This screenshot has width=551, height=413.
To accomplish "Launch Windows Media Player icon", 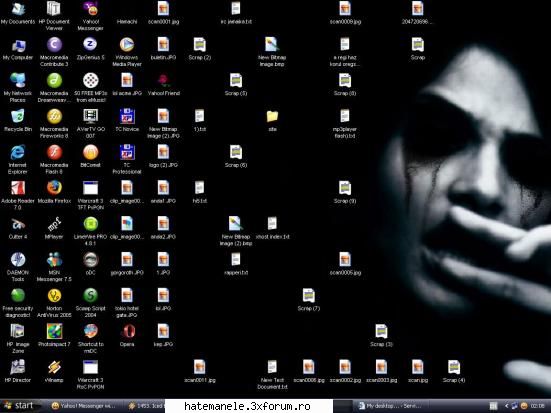I will click(x=127, y=52).
